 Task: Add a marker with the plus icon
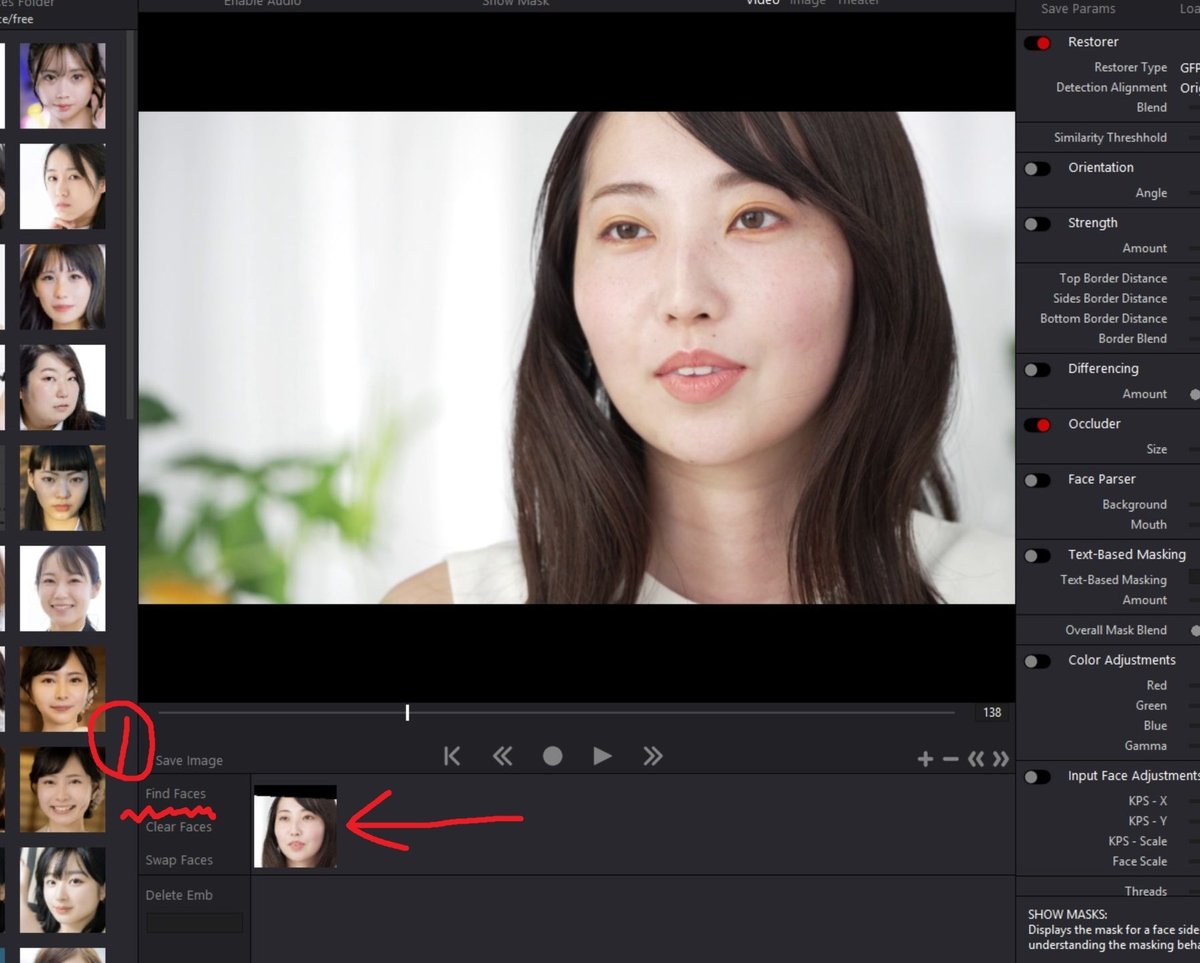click(x=926, y=760)
